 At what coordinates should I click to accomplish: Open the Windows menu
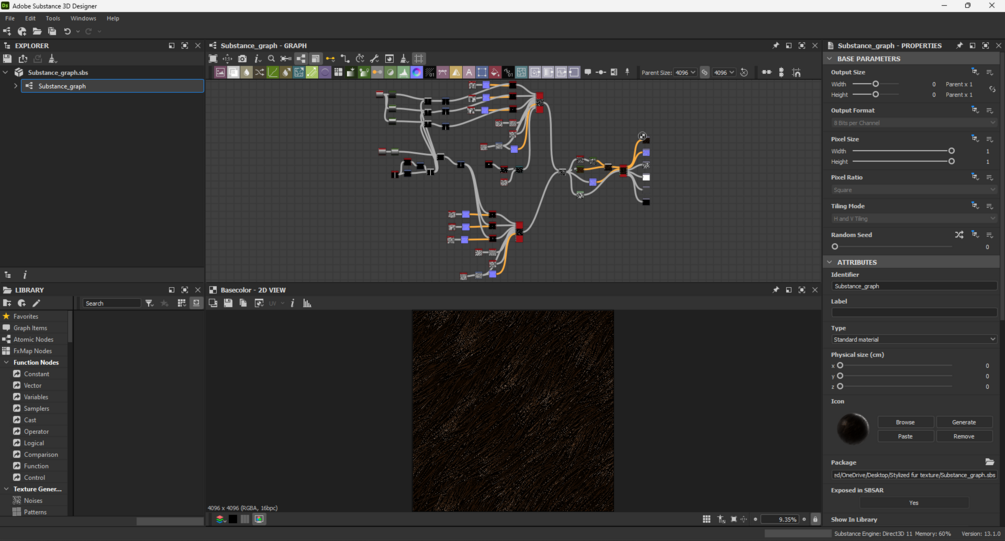[x=83, y=19]
